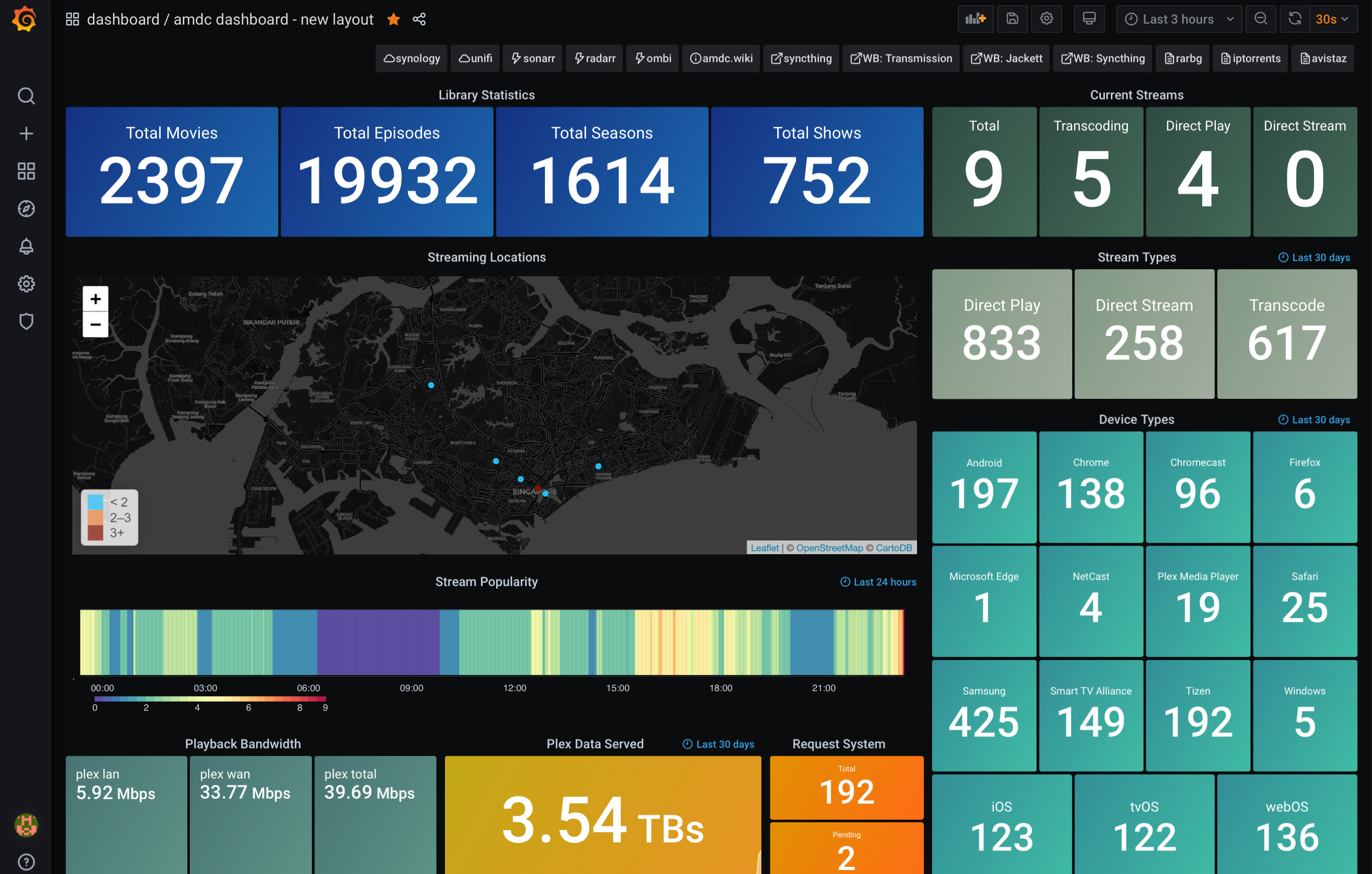Open the Playback Bandwidth panel title menu
This screenshot has height=874, width=1372.
click(243, 743)
